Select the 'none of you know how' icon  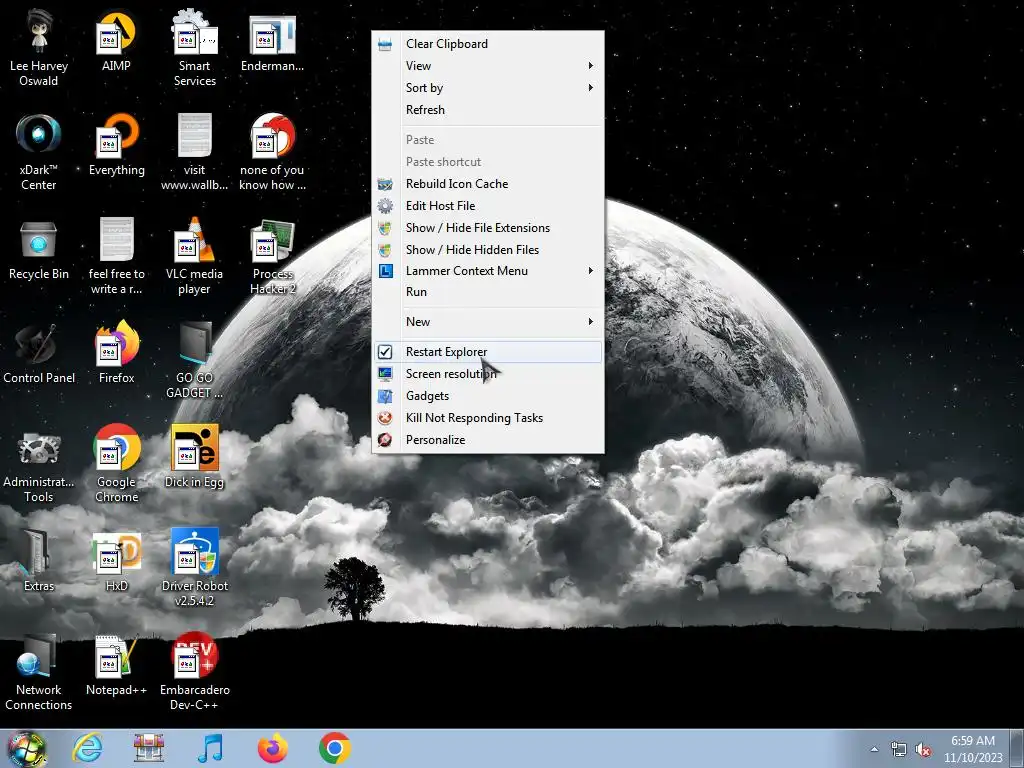click(272, 152)
